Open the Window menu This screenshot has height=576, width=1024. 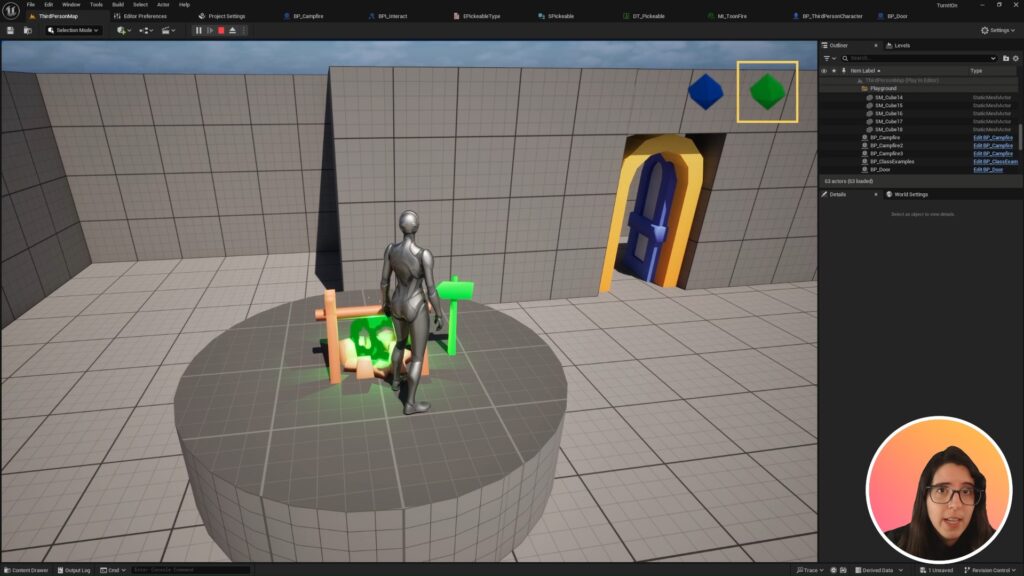click(71, 5)
